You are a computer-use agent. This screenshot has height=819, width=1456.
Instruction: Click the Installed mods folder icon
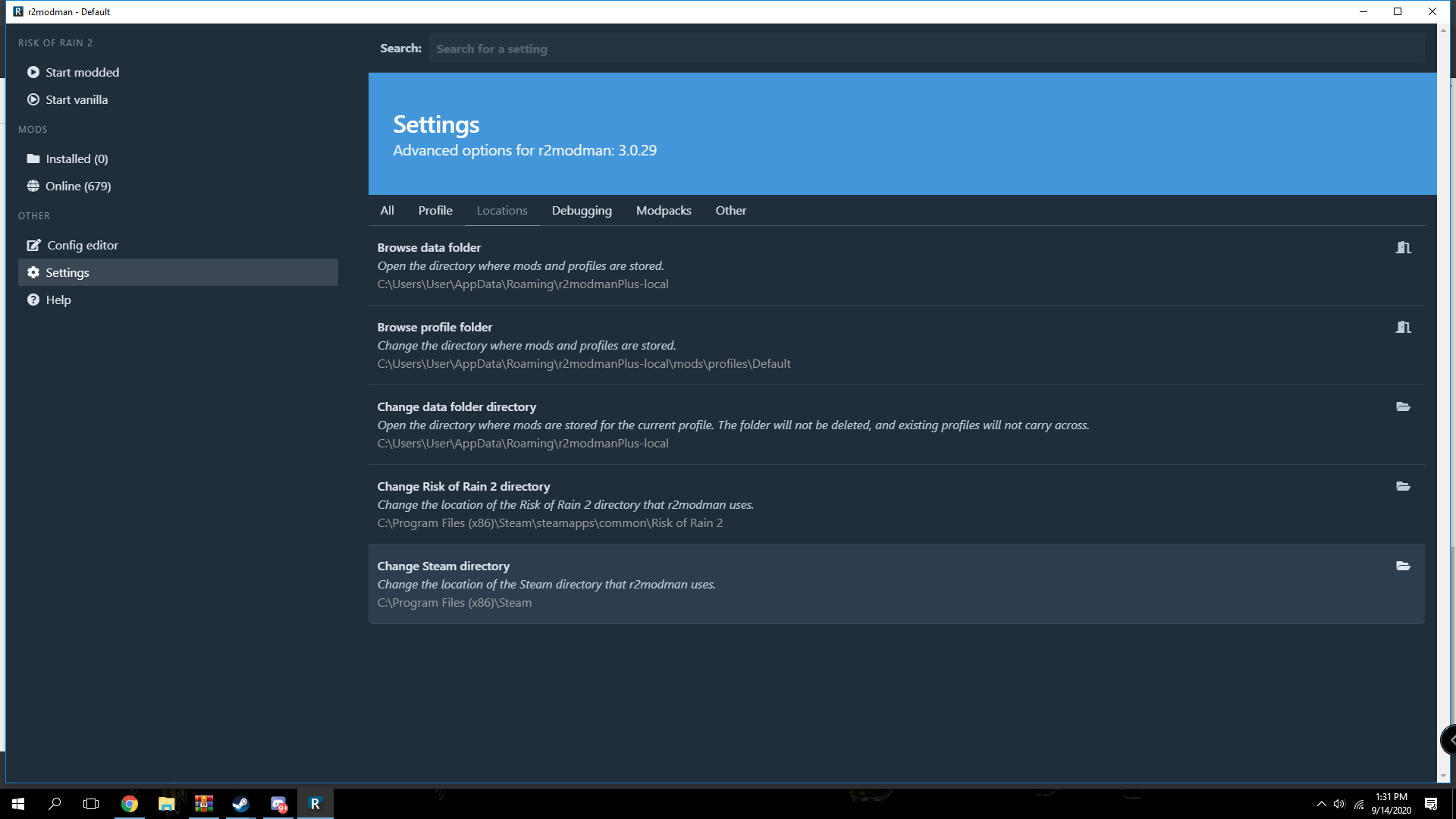tap(33, 158)
